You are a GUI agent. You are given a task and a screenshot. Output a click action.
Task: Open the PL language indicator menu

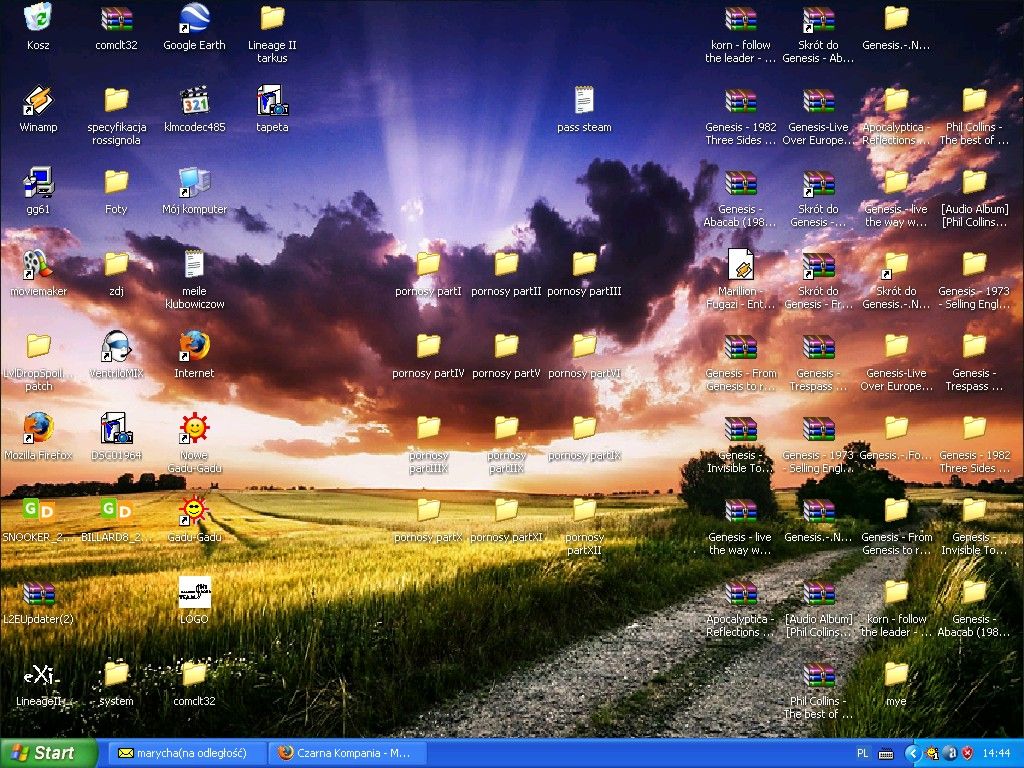pos(863,753)
